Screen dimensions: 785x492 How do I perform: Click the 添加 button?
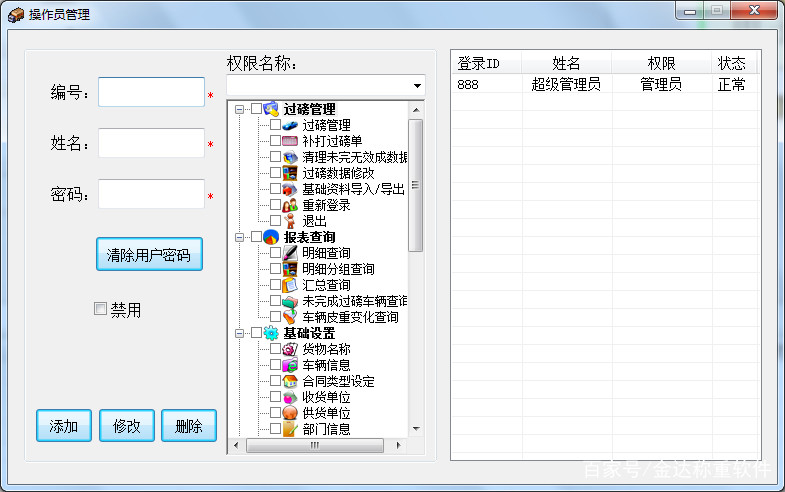click(x=64, y=426)
